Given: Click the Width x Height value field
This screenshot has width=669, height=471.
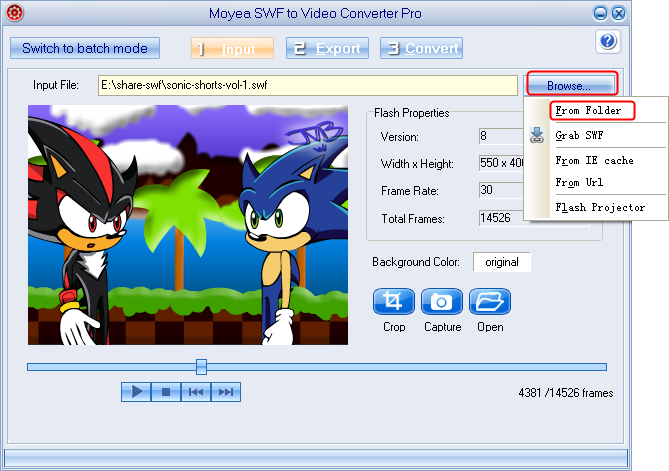Looking at the screenshot, I should [502, 163].
